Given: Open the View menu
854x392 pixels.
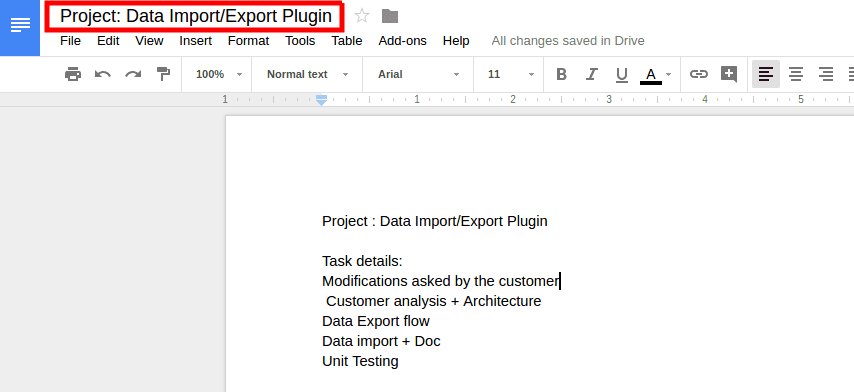Looking at the screenshot, I should pyautogui.click(x=149, y=41).
